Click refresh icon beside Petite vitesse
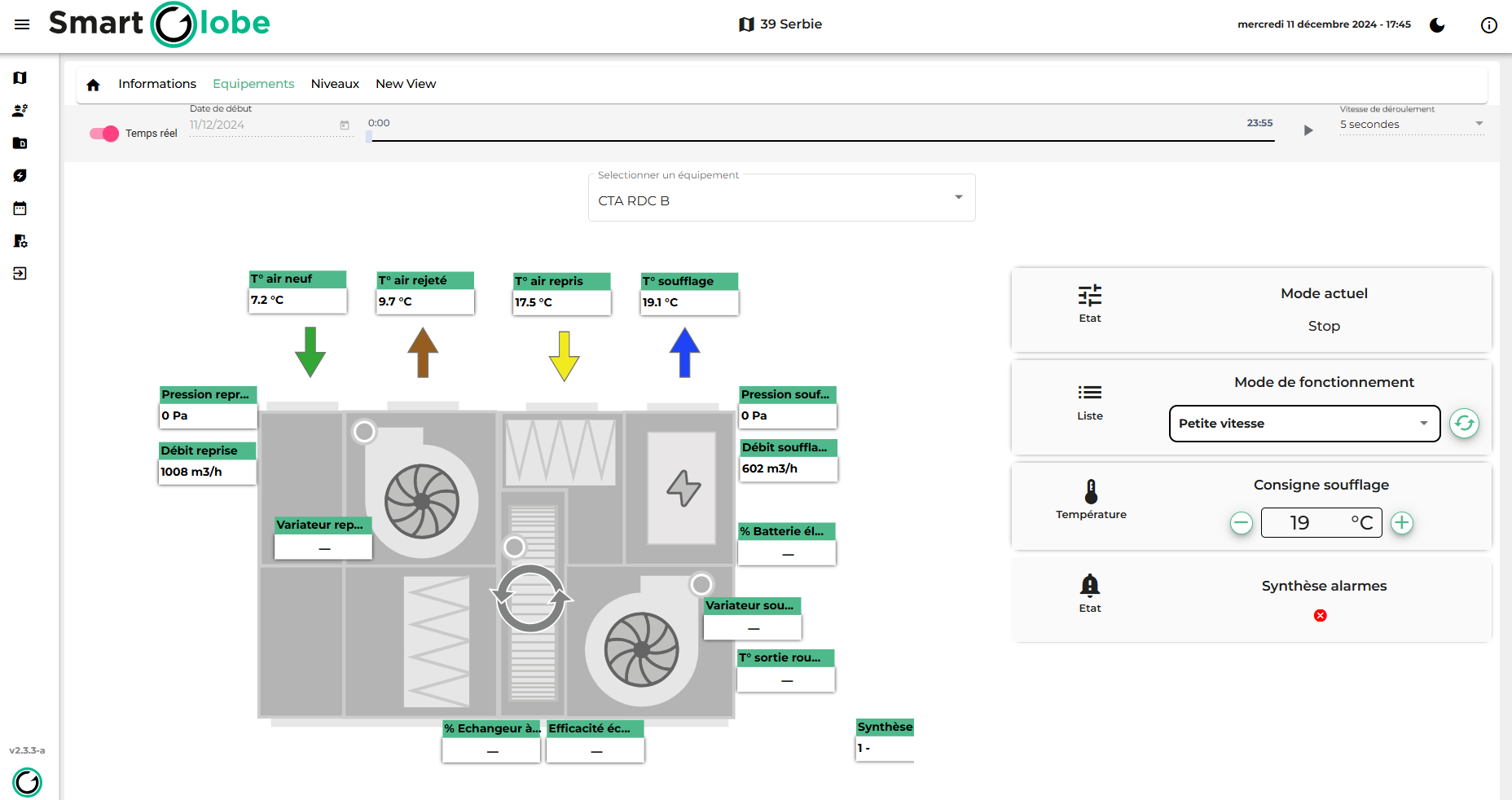The width and height of the screenshot is (1512, 800). [1464, 424]
